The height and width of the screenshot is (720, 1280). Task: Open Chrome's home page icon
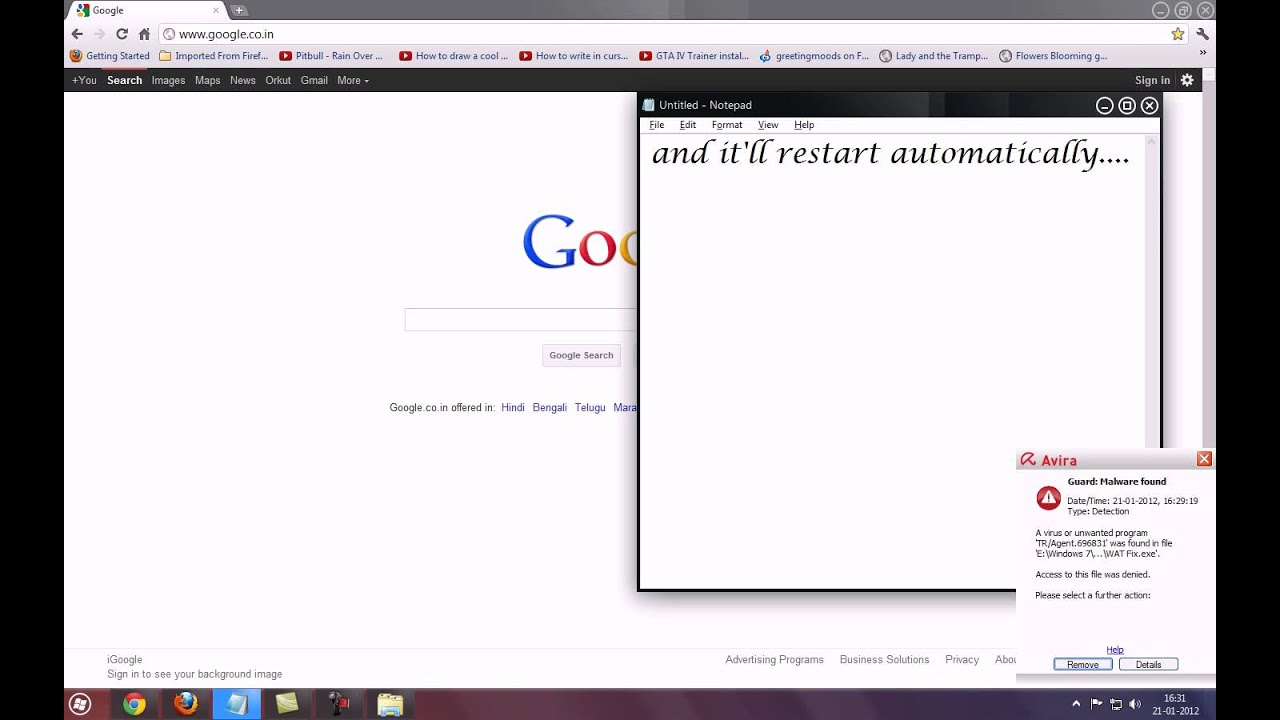point(144,34)
